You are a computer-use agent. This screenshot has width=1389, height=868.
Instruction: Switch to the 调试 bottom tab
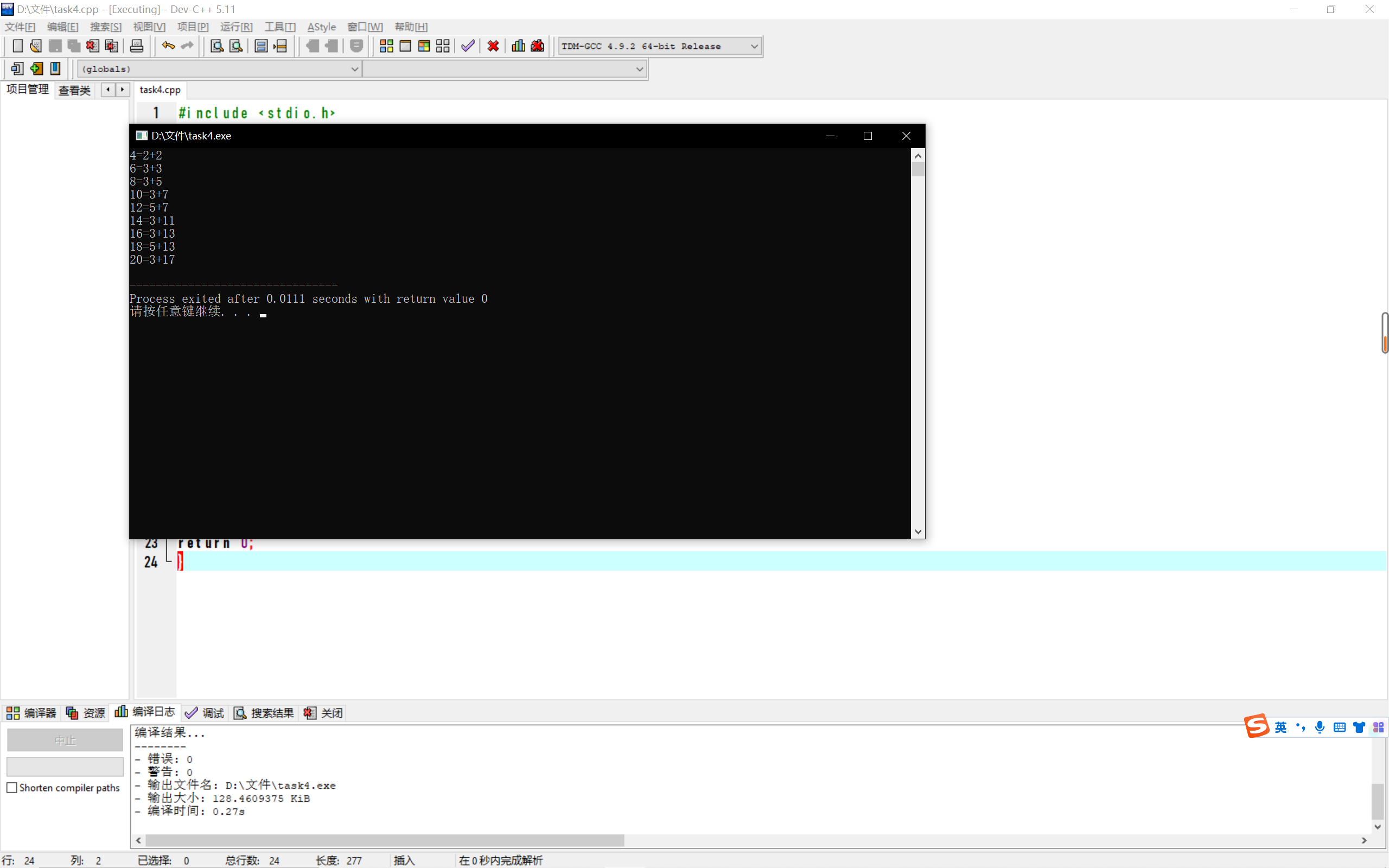[x=205, y=712]
